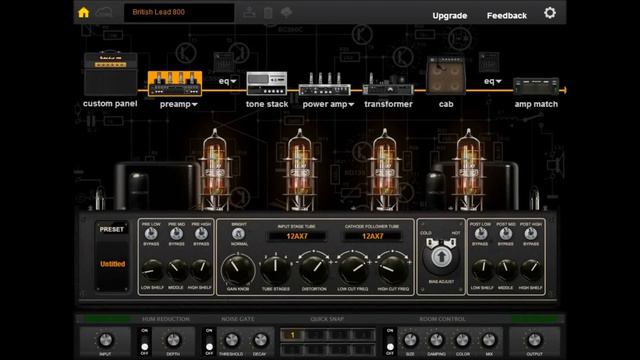
Task: Open settings via the gear icon
Action: (550, 13)
